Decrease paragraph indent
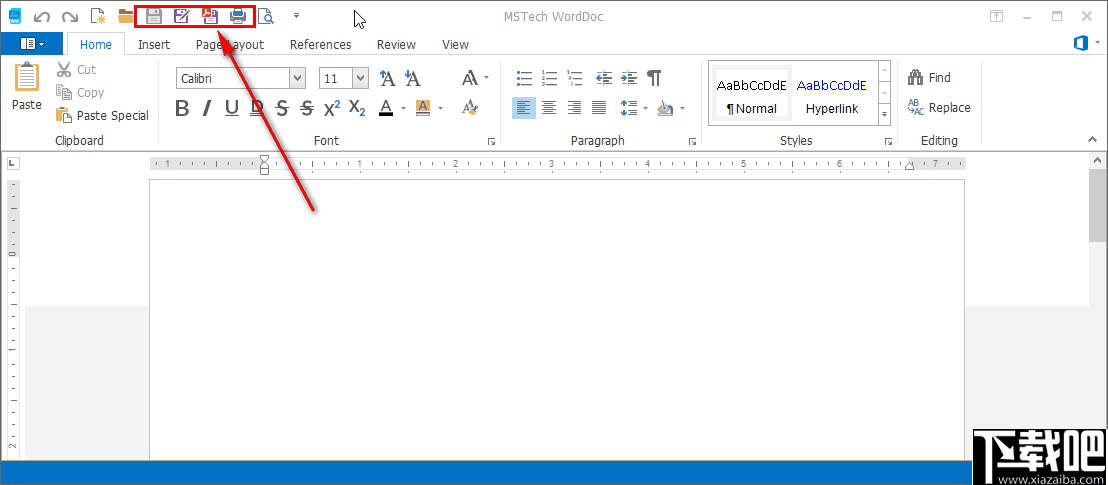Image resolution: width=1108 pixels, height=485 pixels. pyautogui.click(x=603, y=78)
